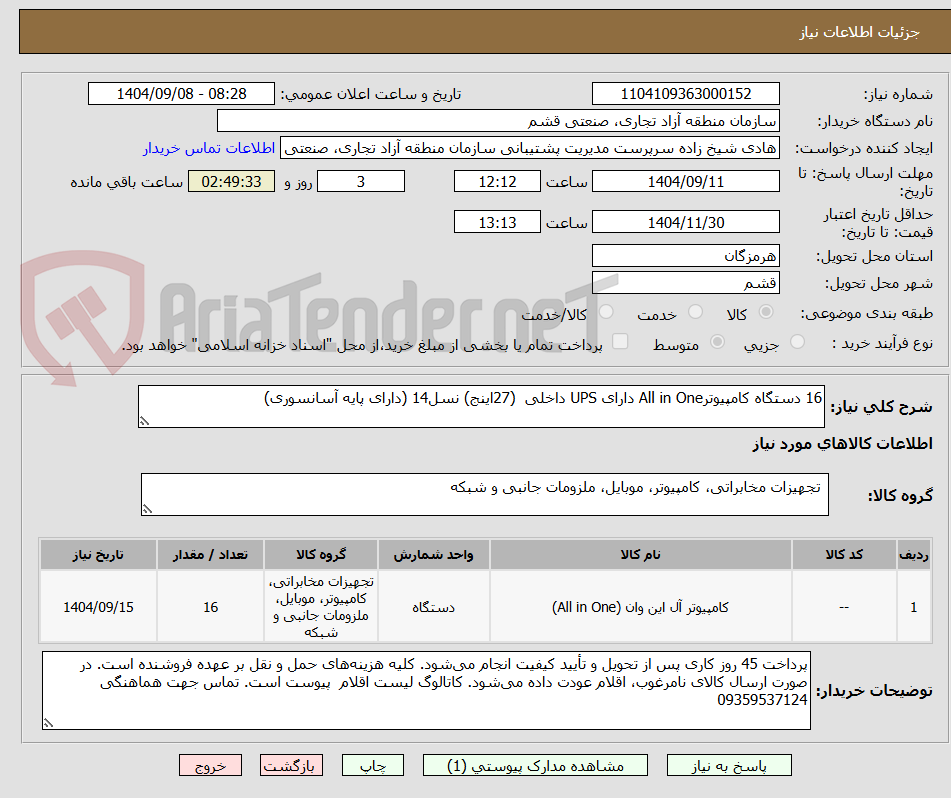Click cell کامپیوتر آل این وان (All in One)
The width and height of the screenshot is (951, 798).
pos(640,607)
